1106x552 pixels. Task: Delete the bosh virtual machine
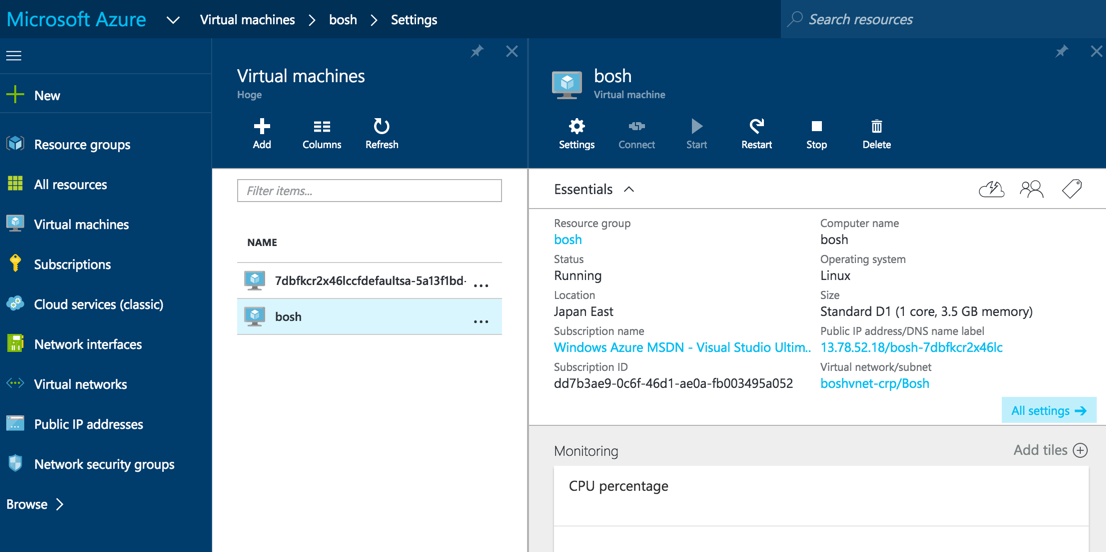pos(877,135)
